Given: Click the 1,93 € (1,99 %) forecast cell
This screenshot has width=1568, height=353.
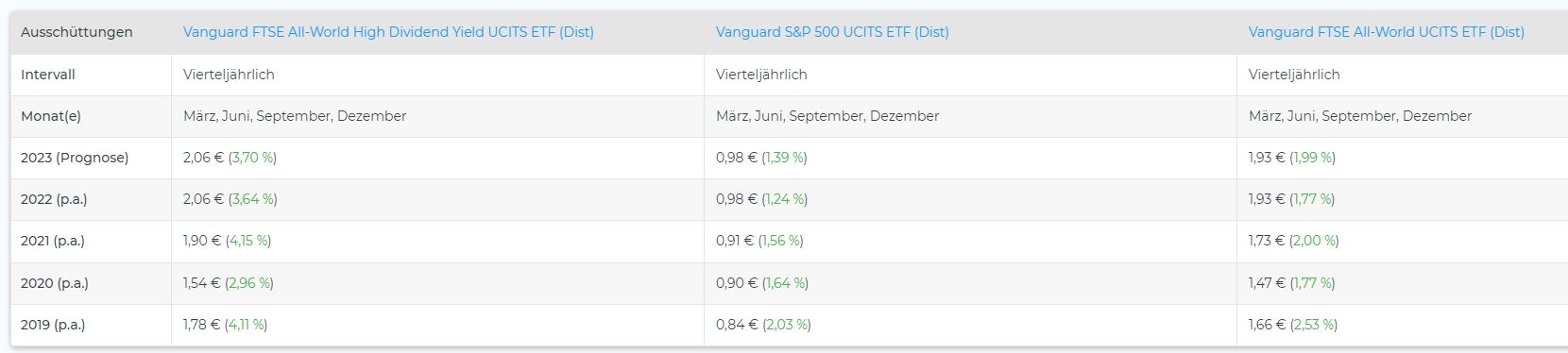Looking at the screenshot, I should (x=1292, y=158).
